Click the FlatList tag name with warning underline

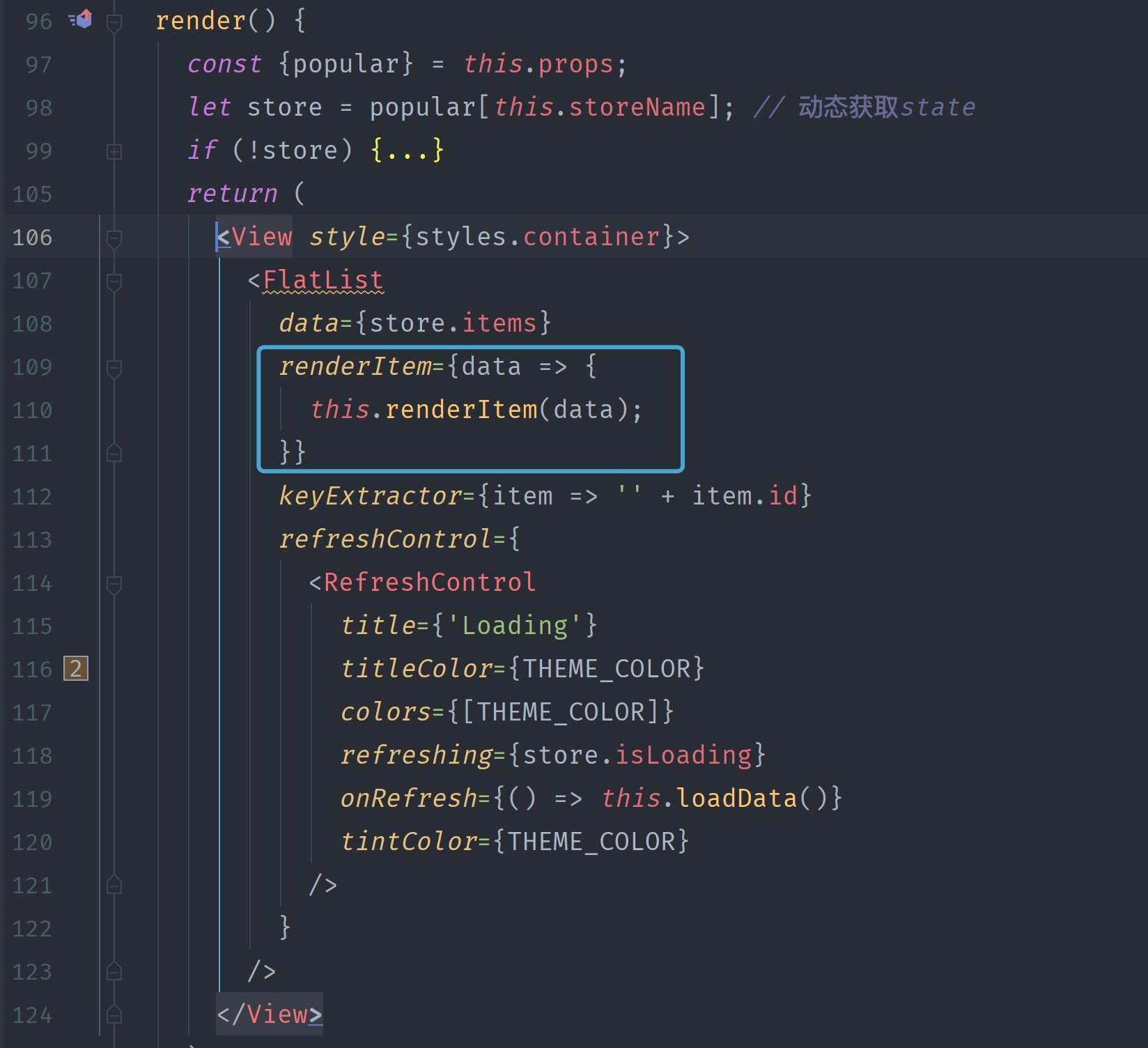pyautogui.click(x=323, y=280)
